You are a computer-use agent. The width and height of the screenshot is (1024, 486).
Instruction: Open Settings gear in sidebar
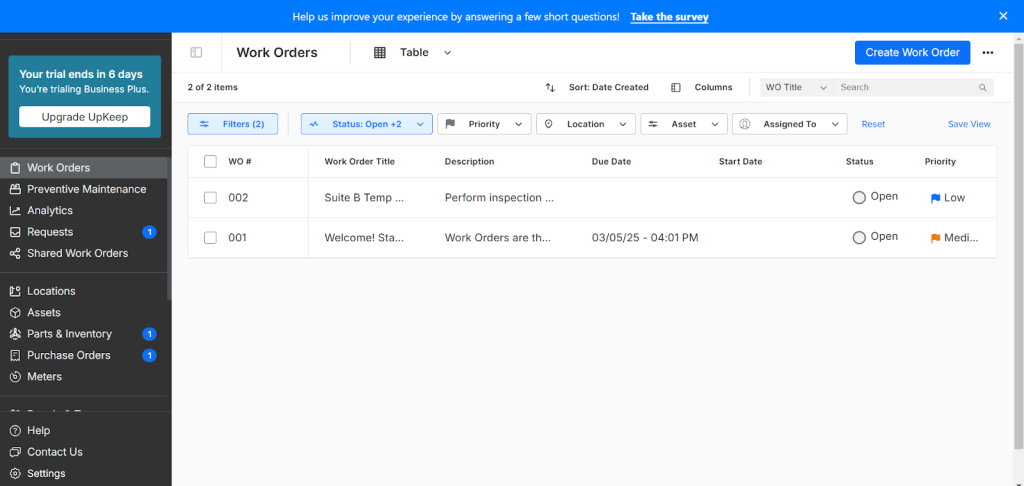point(46,473)
